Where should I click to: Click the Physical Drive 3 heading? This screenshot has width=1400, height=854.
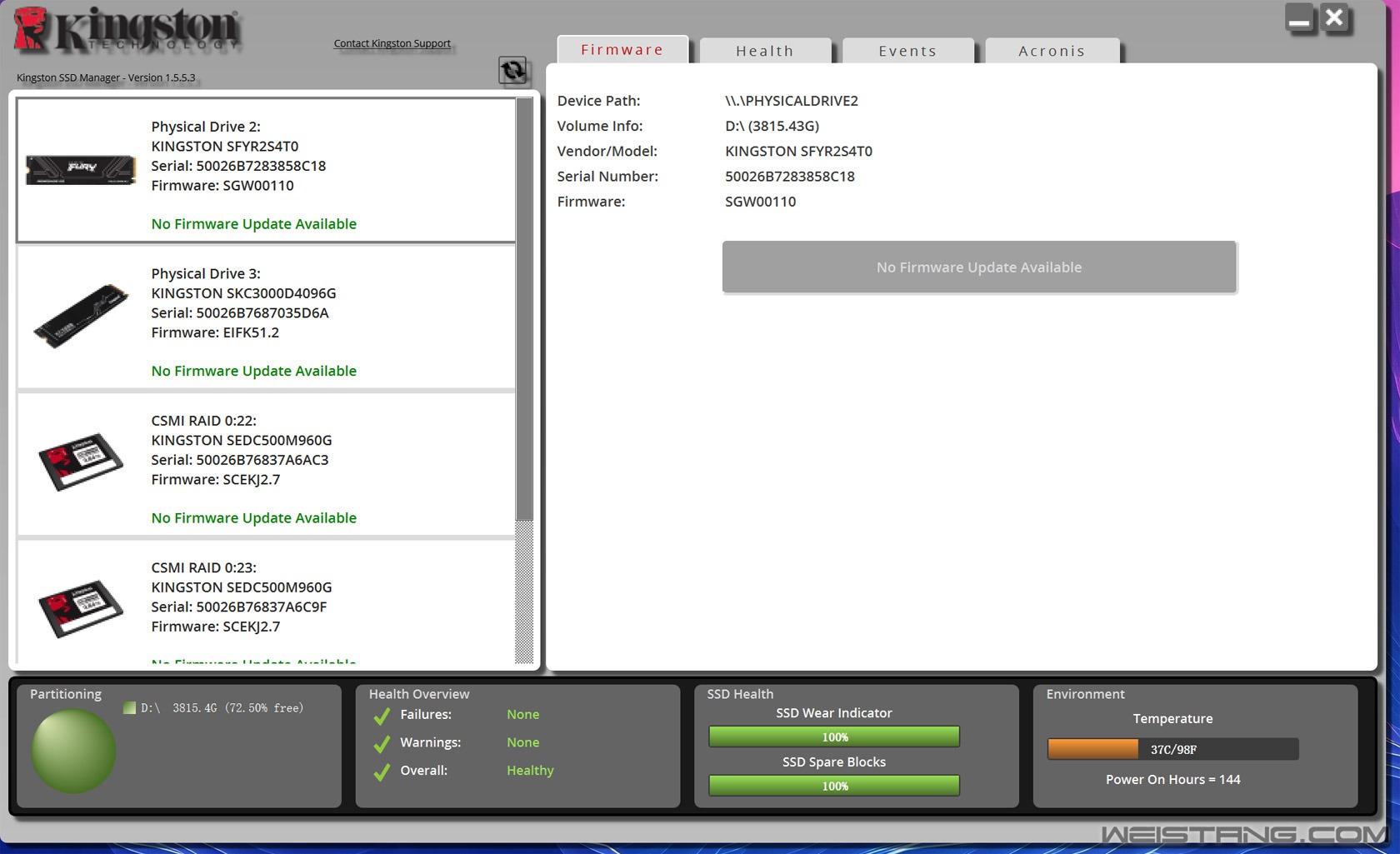point(206,273)
